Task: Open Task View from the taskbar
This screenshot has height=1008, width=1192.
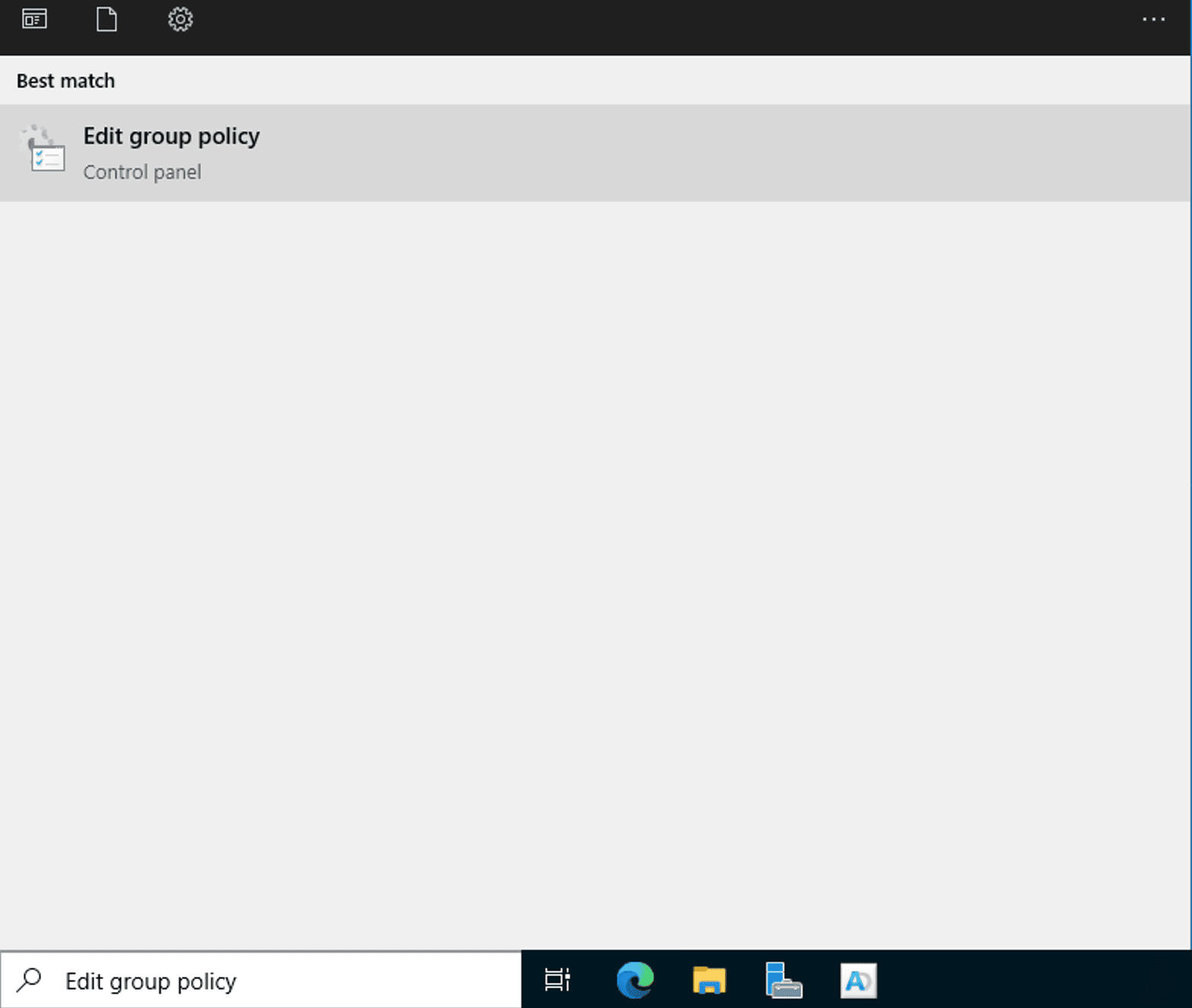Action: 556,981
